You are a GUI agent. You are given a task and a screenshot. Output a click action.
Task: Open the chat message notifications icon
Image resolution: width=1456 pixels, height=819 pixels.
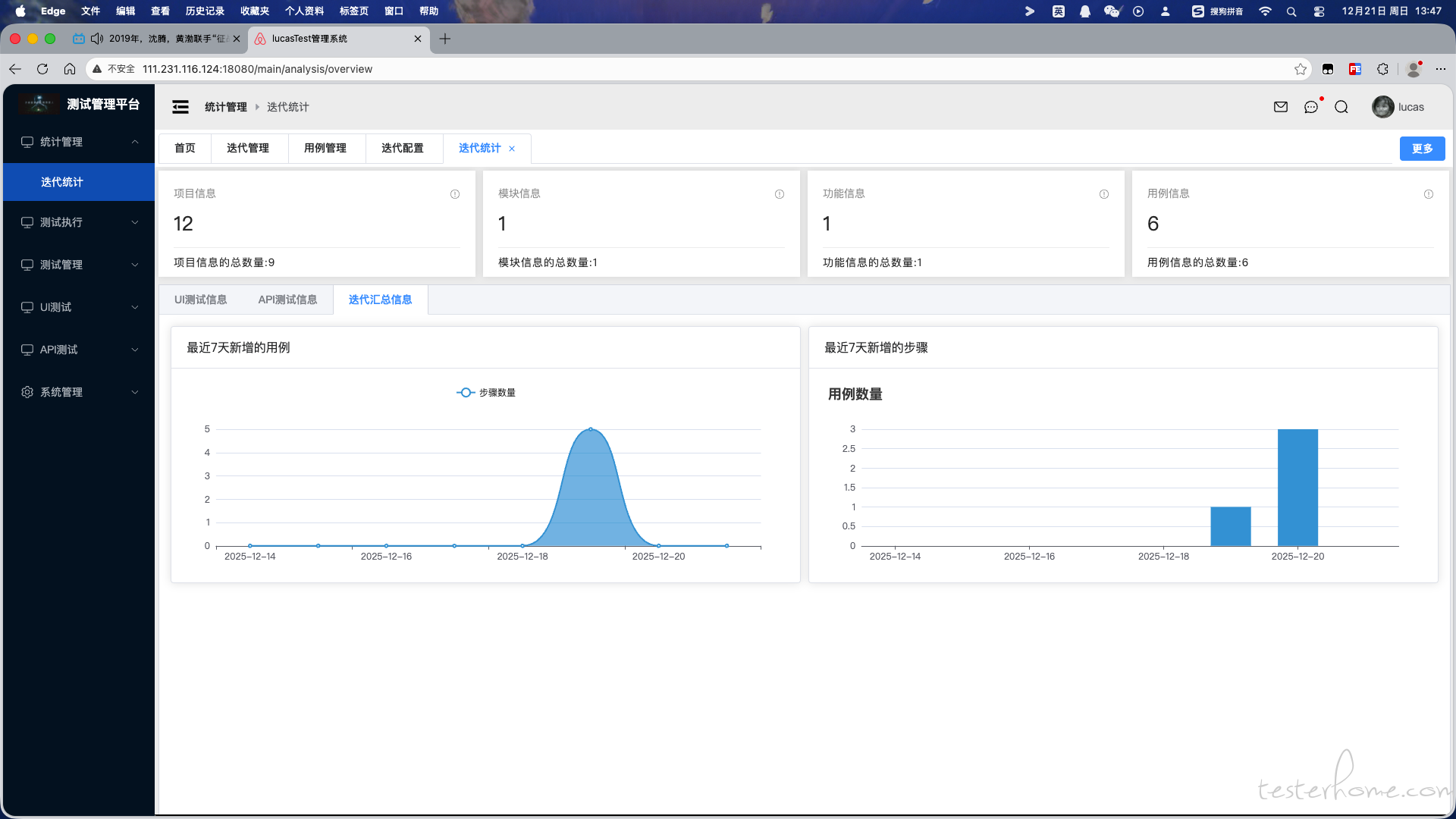click(x=1311, y=107)
